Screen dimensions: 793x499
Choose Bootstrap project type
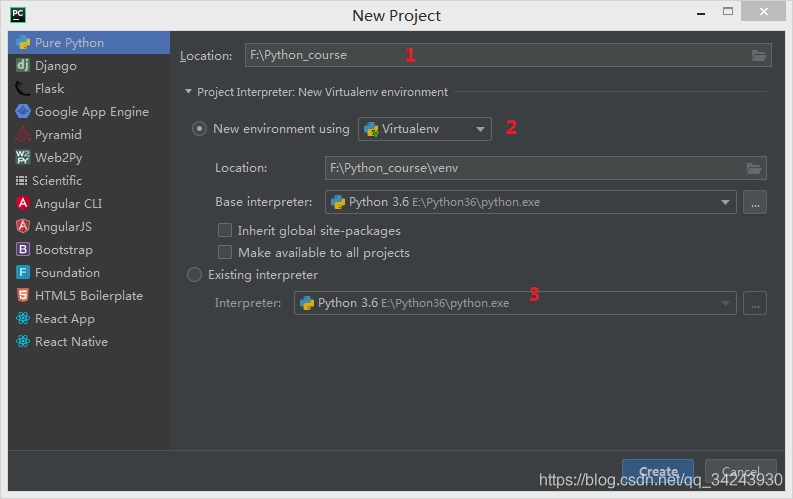coord(89,249)
